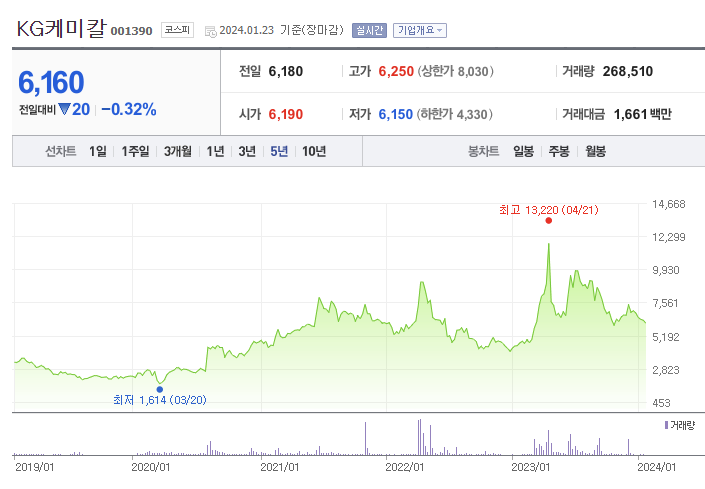Select the 3년 chart period
Image resolution: width=705 pixels, height=489 pixels.
coord(247,151)
